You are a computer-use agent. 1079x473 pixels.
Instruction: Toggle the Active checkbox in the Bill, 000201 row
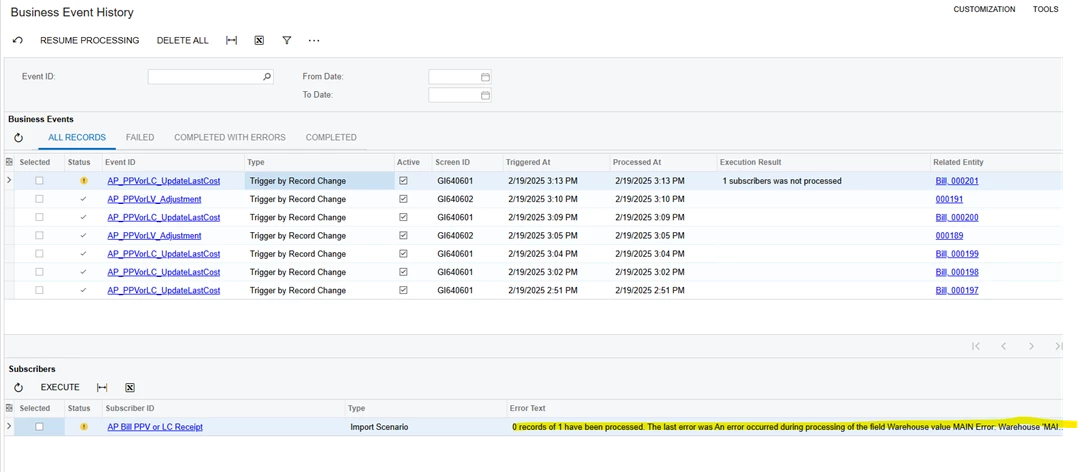(403, 181)
